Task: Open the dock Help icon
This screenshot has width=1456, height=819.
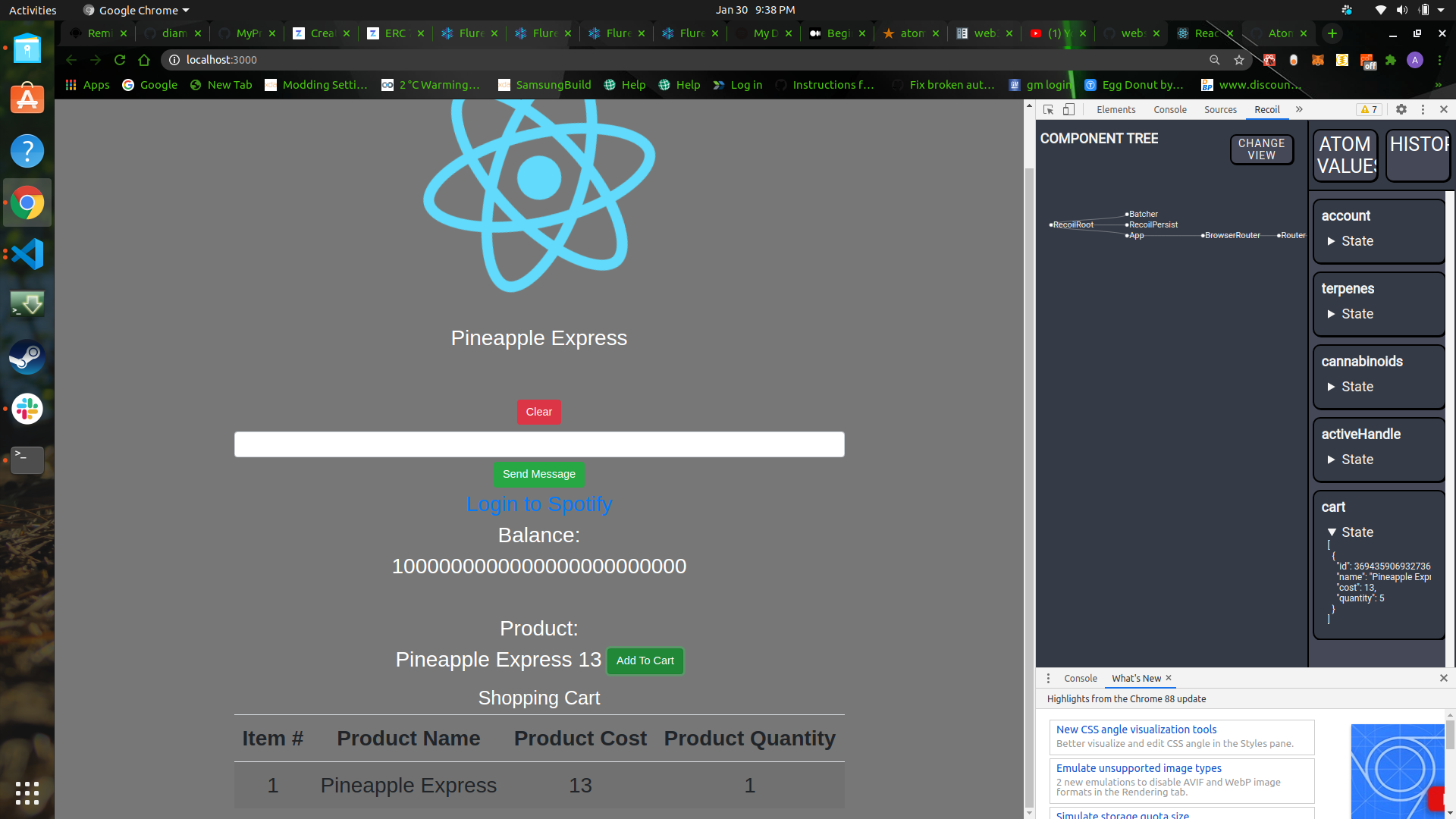Action: pyautogui.click(x=27, y=151)
